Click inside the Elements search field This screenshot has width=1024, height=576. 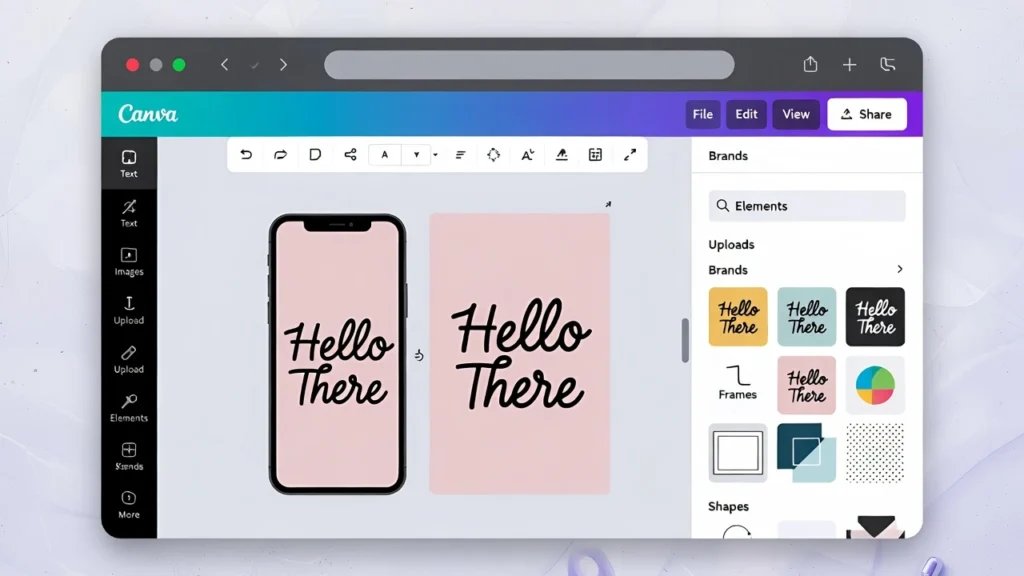coord(806,206)
